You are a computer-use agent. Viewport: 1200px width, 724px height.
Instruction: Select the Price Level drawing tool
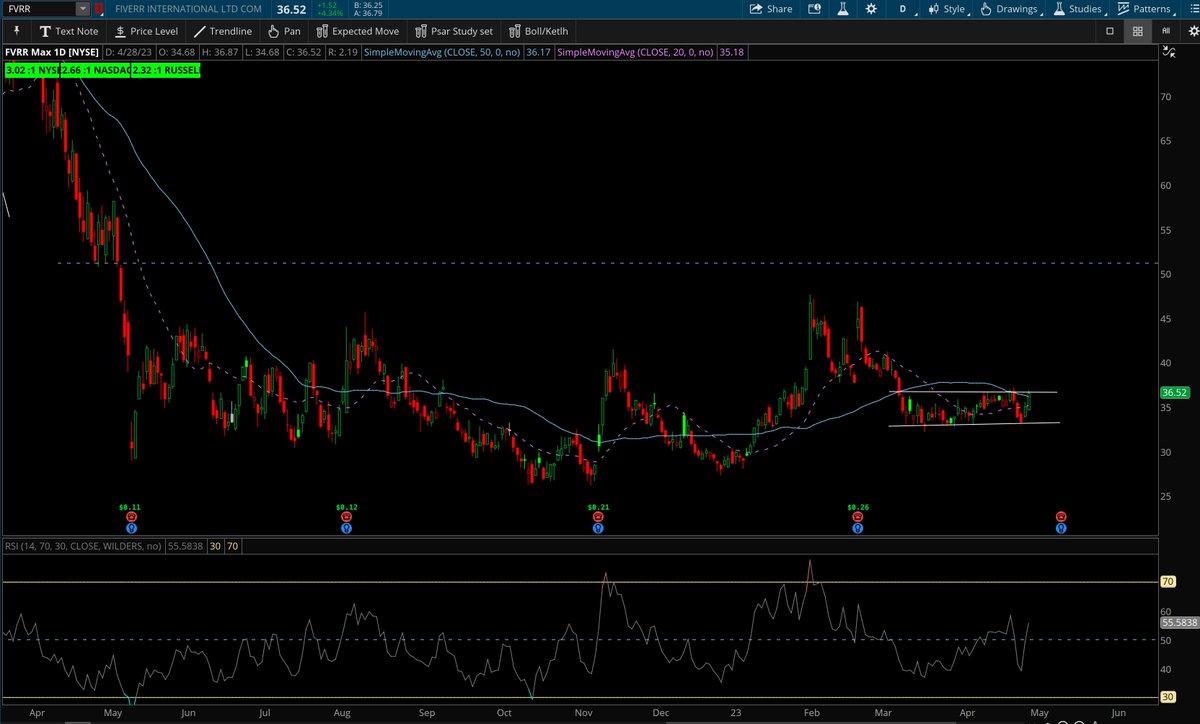click(x=146, y=31)
